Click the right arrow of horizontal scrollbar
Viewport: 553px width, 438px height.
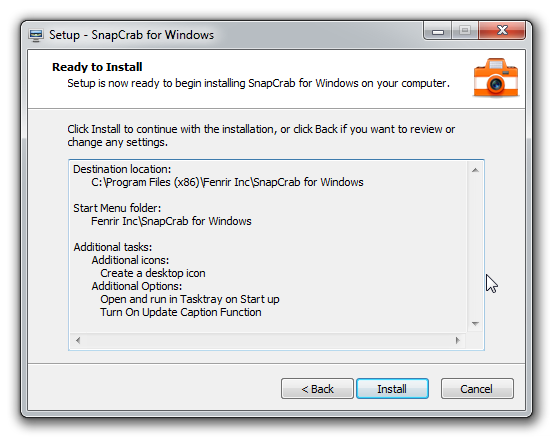point(457,340)
